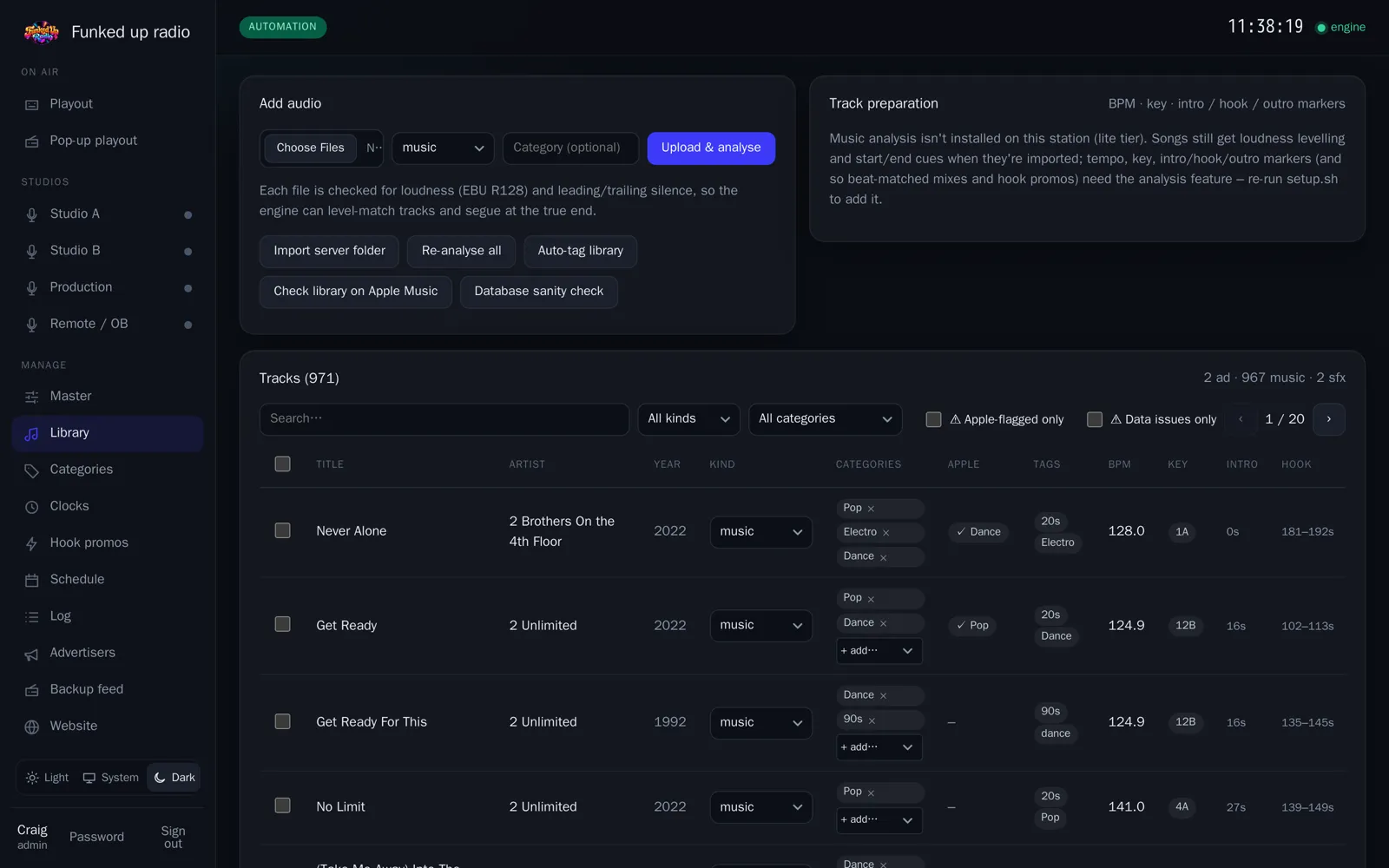Toggle the select-all tracks header checkbox

(x=282, y=464)
